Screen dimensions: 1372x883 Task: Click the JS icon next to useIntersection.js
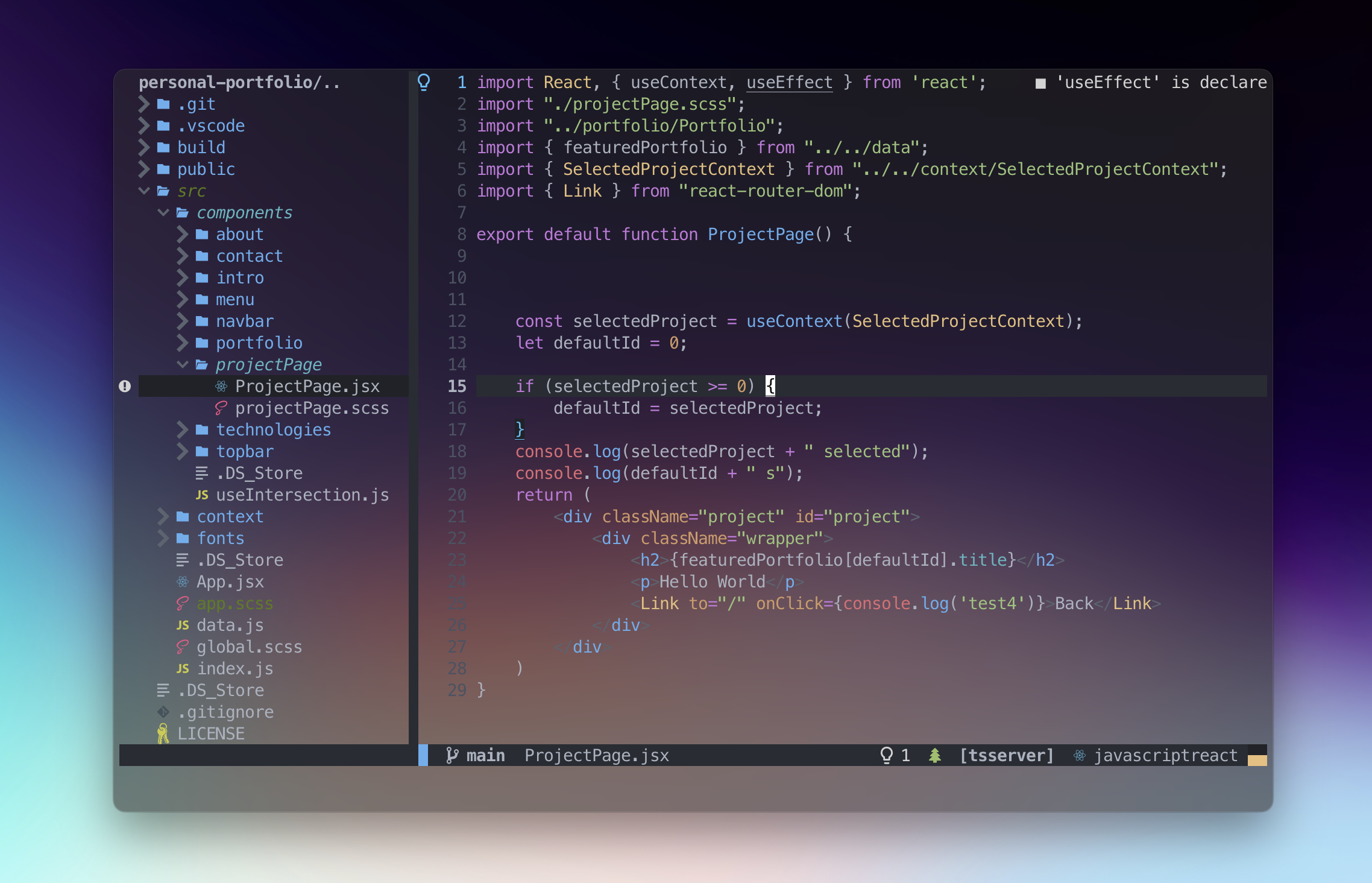pyautogui.click(x=202, y=495)
